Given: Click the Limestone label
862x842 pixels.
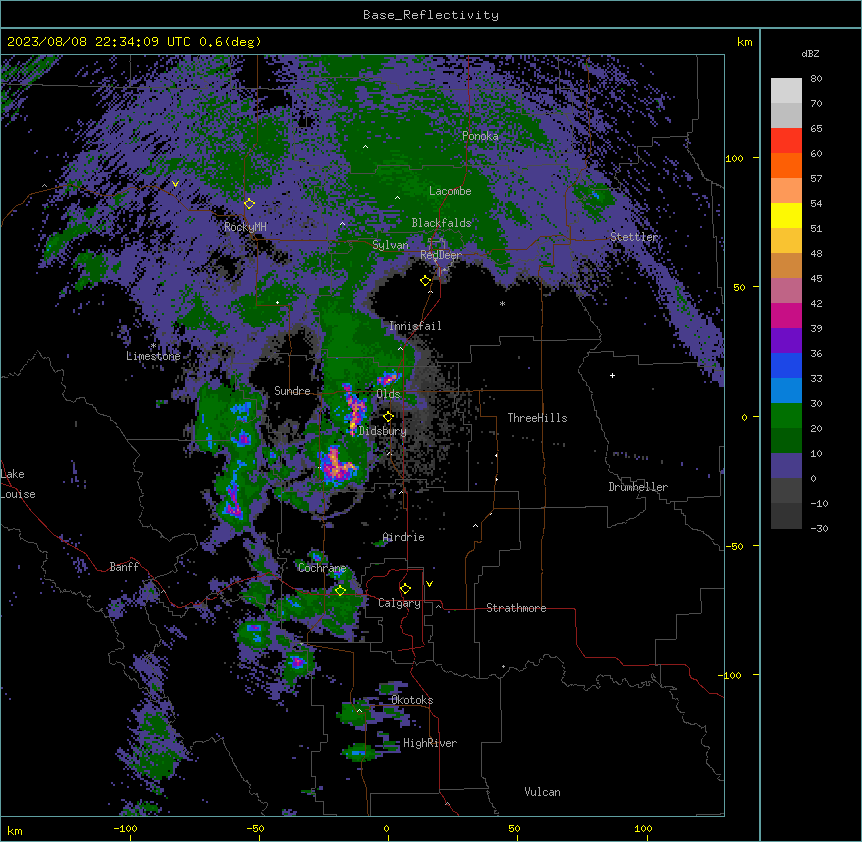Looking at the screenshot, I should tap(153, 356).
